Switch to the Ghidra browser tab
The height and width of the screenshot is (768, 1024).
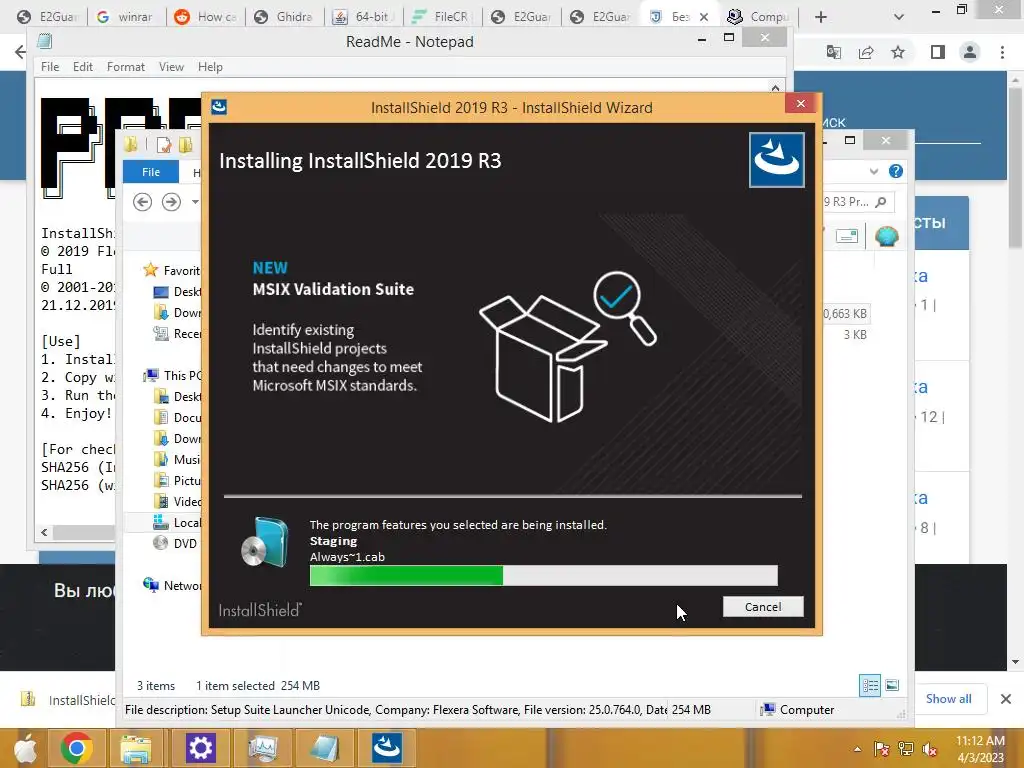point(283,17)
